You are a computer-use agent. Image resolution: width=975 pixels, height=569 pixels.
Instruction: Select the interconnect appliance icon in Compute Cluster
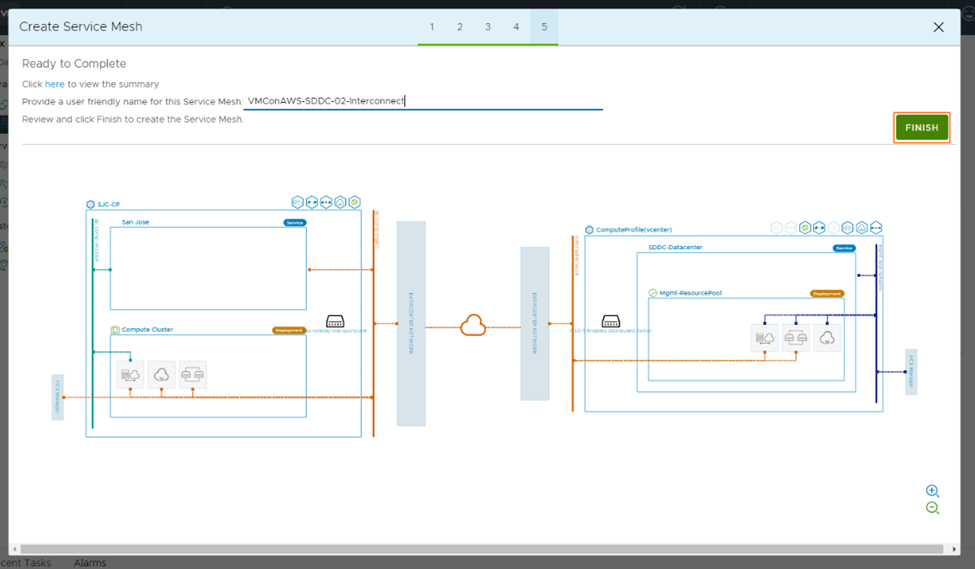pyautogui.click(x=130, y=374)
